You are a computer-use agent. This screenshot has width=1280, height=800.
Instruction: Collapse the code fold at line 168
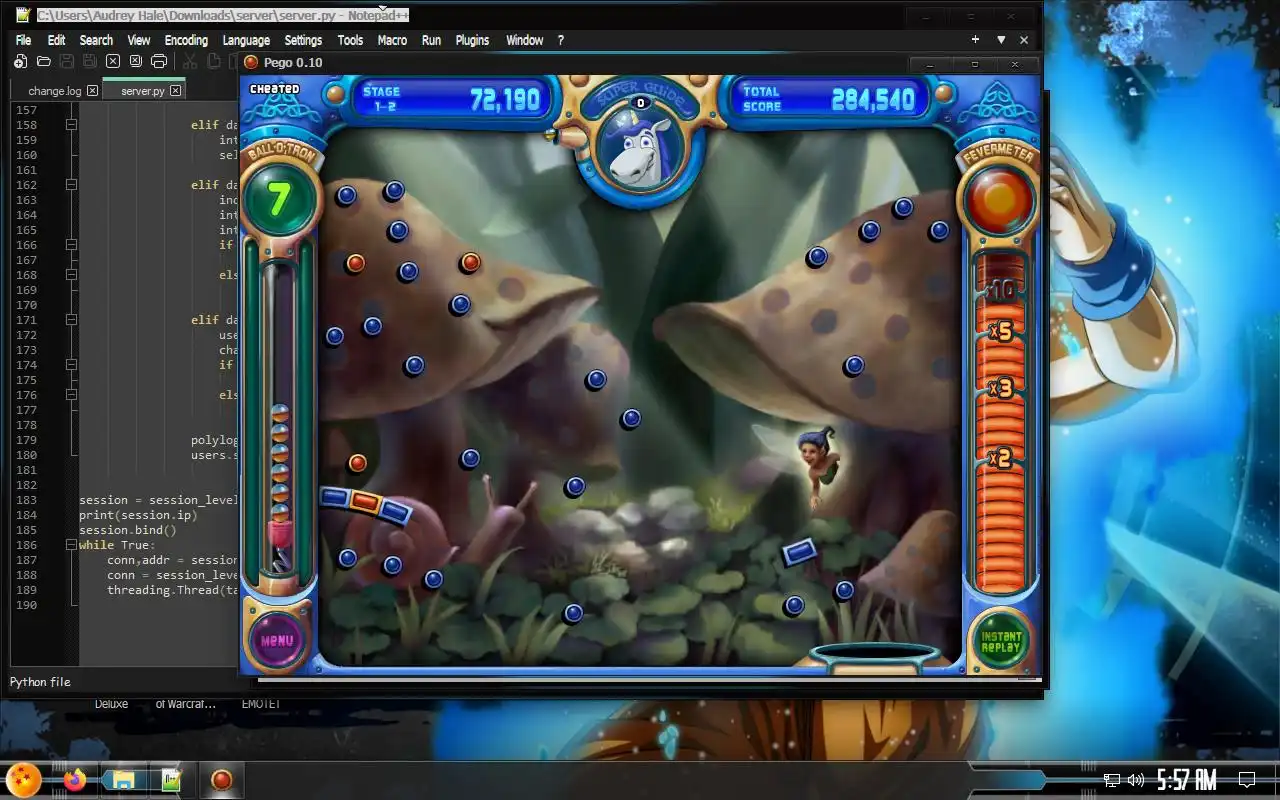click(x=71, y=275)
